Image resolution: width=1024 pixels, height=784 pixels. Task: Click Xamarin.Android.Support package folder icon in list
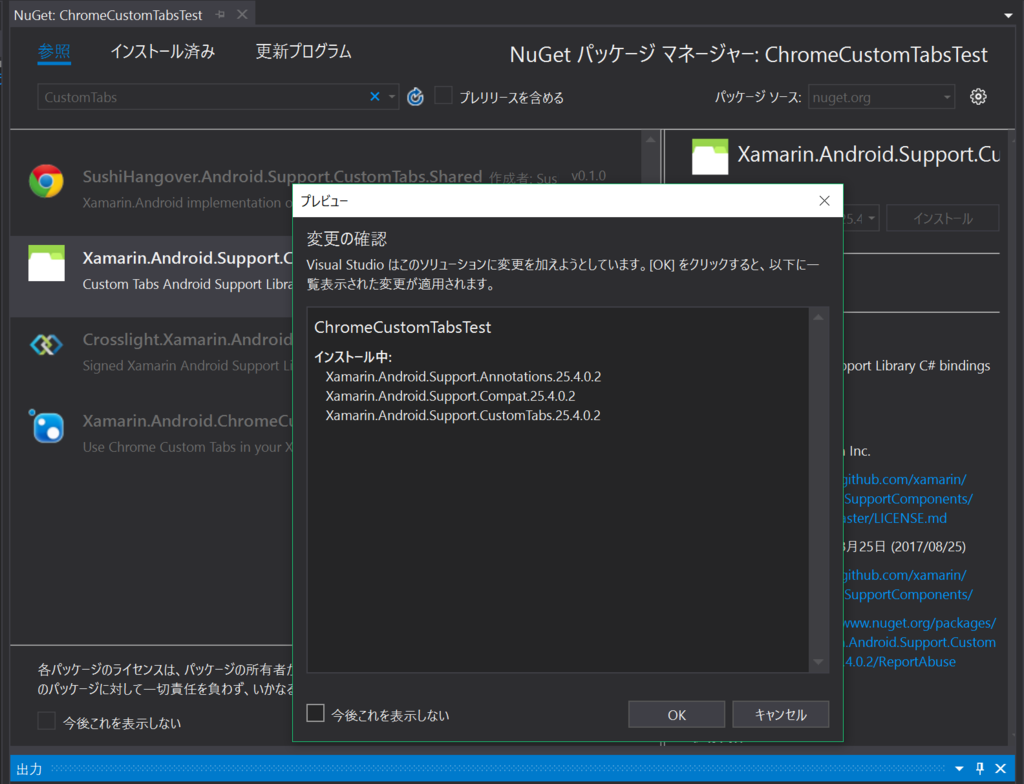[x=46, y=263]
